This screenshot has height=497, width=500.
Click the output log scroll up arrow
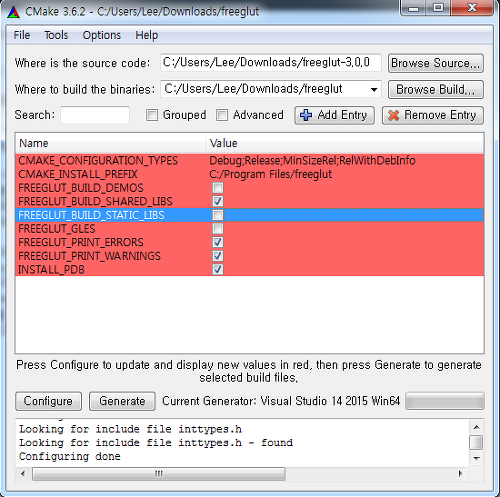pyautogui.click(x=476, y=427)
